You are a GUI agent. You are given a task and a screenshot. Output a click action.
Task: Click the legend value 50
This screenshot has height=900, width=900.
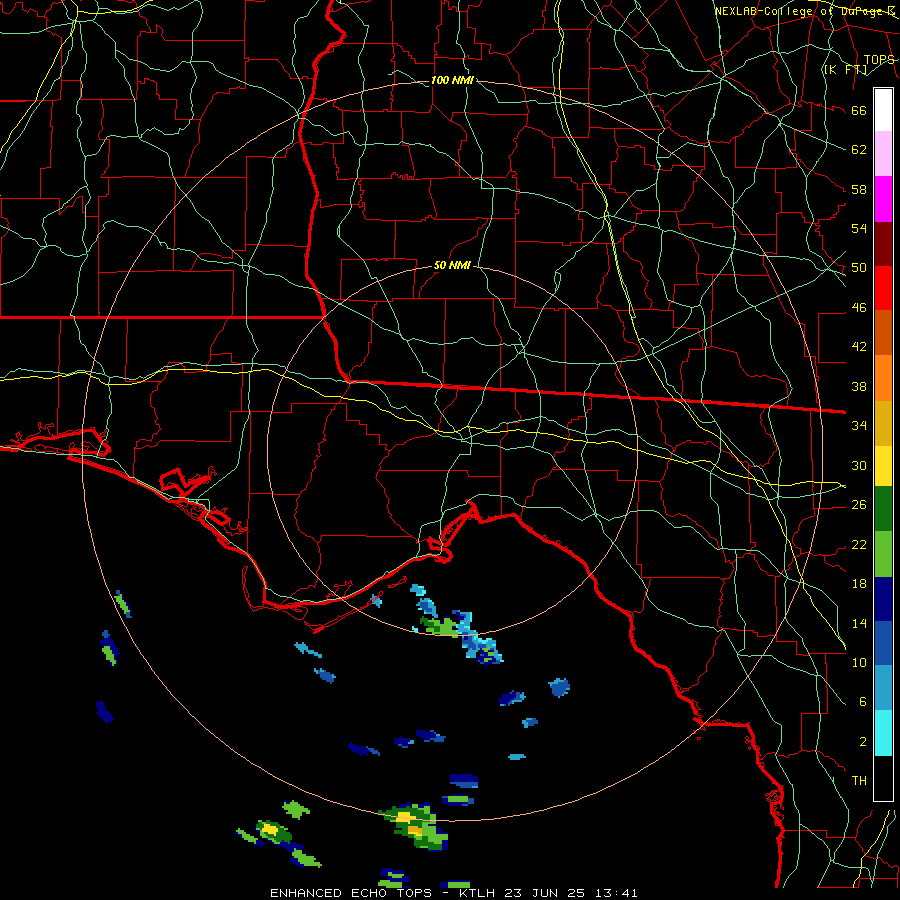click(x=859, y=267)
